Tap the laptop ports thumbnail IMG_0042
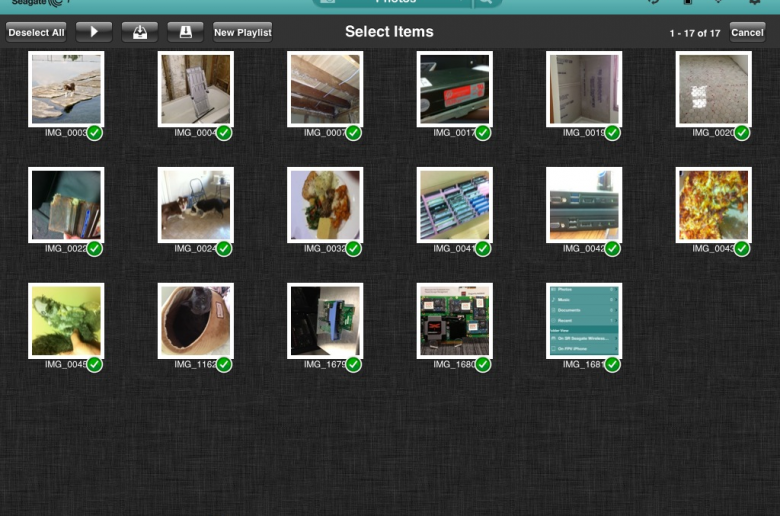Screen dimensions: 780x516 [x=584, y=205]
